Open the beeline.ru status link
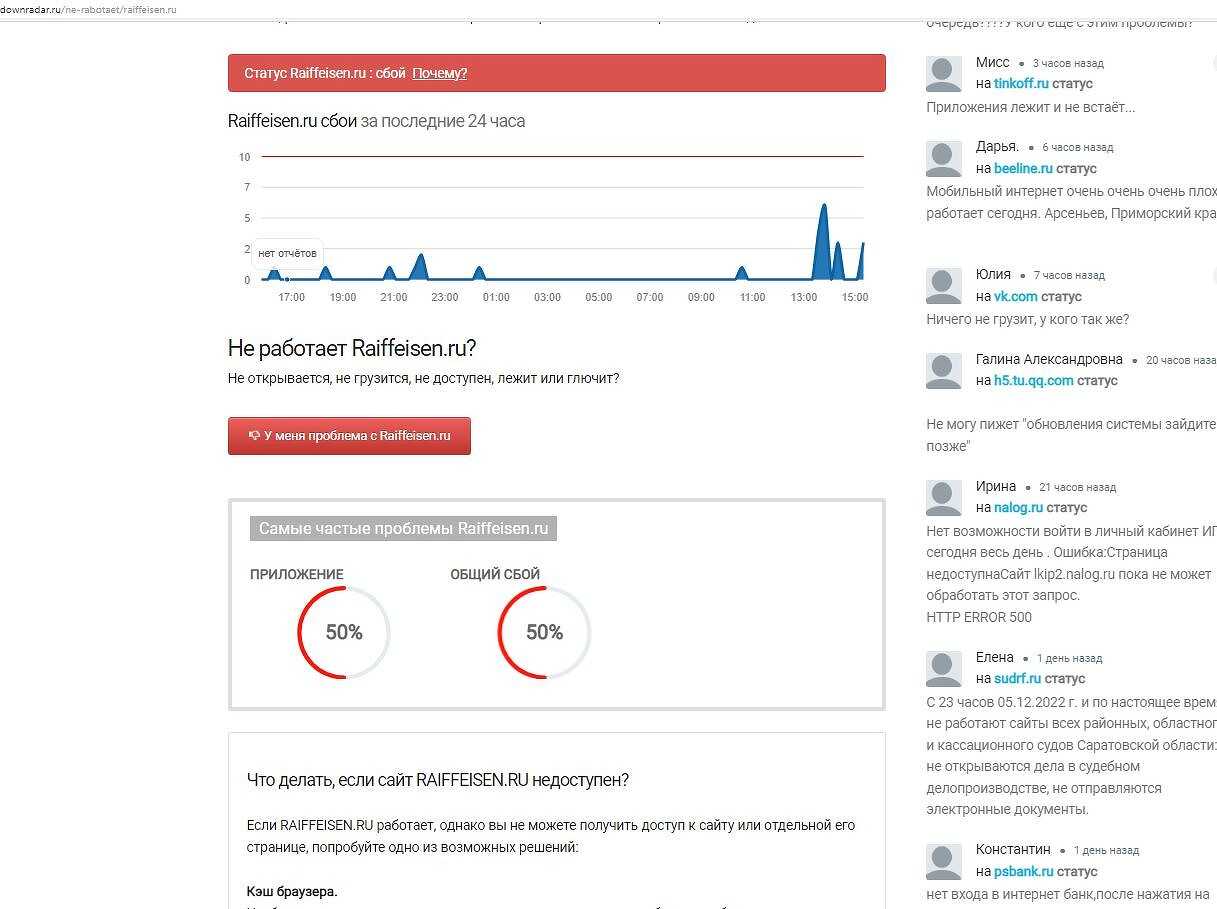1217x909 pixels. point(1023,169)
